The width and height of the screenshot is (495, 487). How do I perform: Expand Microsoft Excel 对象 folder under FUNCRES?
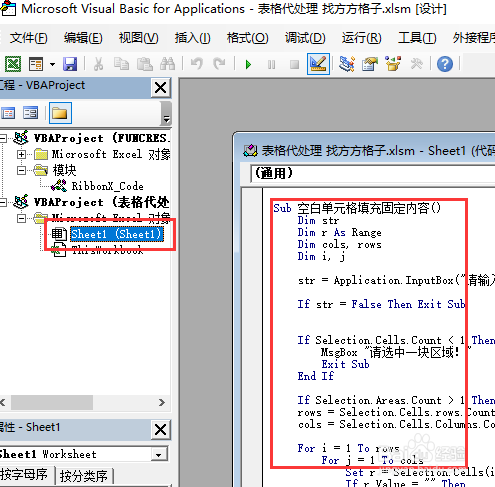[21, 154]
